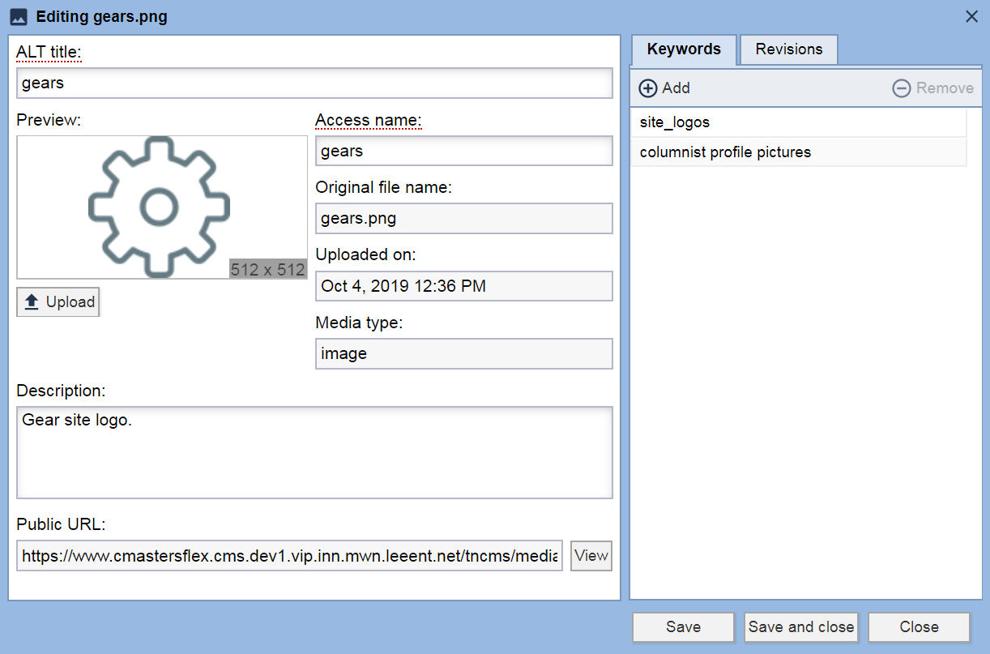The width and height of the screenshot is (990, 654).
Task: Click the Remove keyword minus icon
Action: [901, 88]
